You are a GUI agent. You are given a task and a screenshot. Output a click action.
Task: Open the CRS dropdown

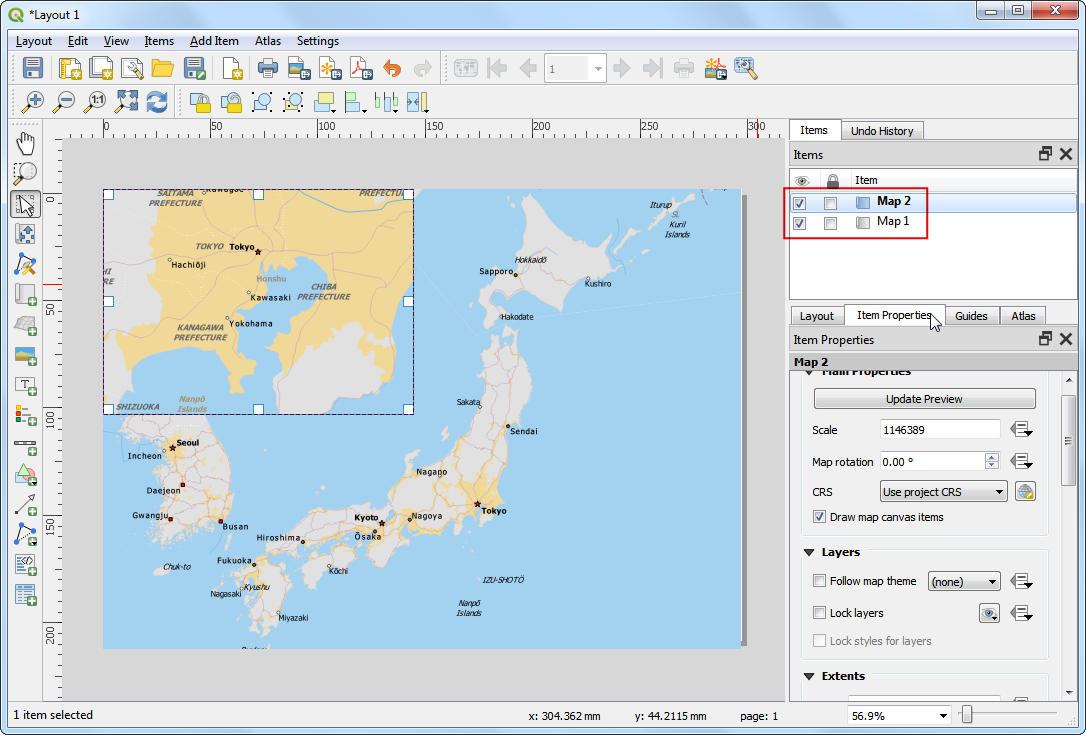943,492
